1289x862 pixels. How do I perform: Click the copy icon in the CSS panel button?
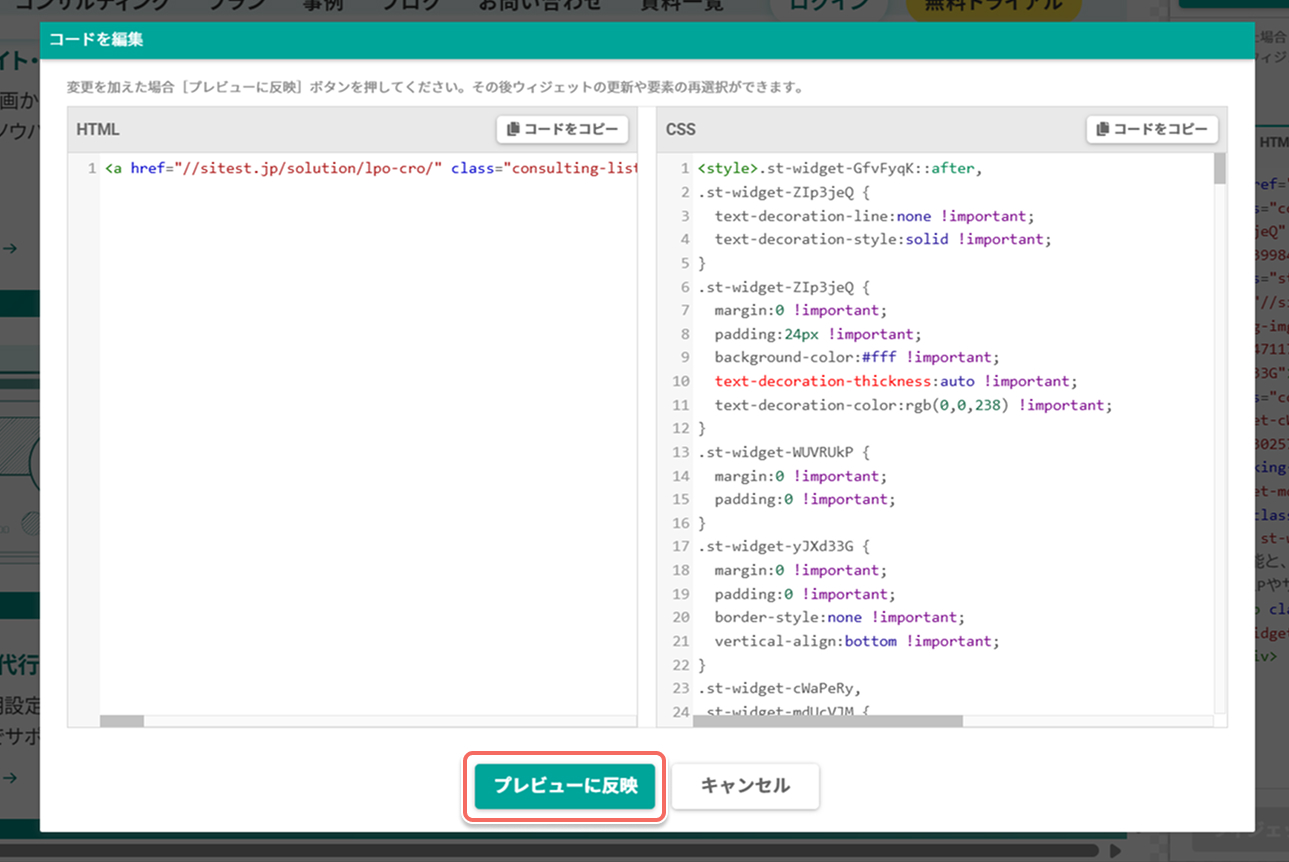pos(1103,129)
